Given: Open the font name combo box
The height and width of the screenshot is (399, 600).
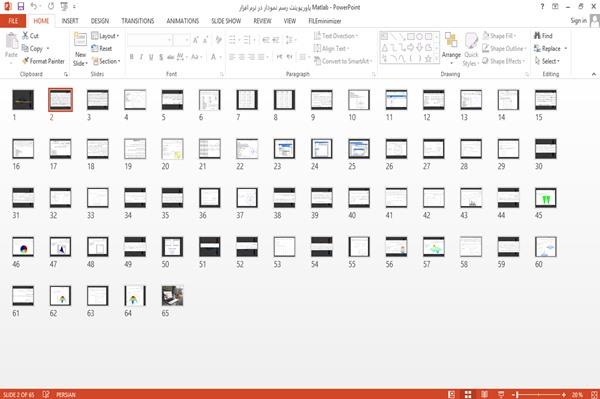Looking at the screenshot, I should (x=149, y=40).
